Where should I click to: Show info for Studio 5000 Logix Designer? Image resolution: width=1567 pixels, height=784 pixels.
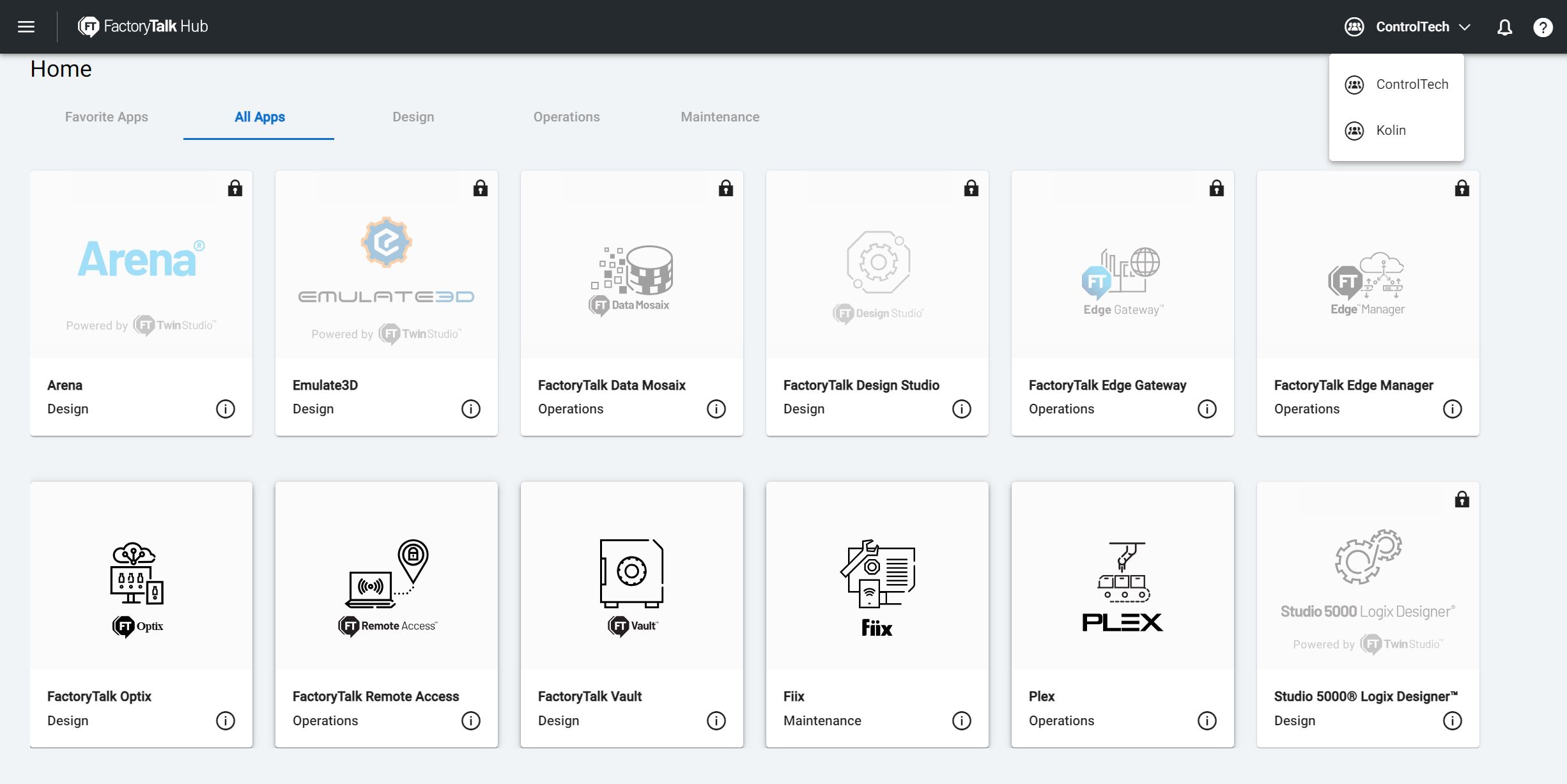tap(1453, 721)
